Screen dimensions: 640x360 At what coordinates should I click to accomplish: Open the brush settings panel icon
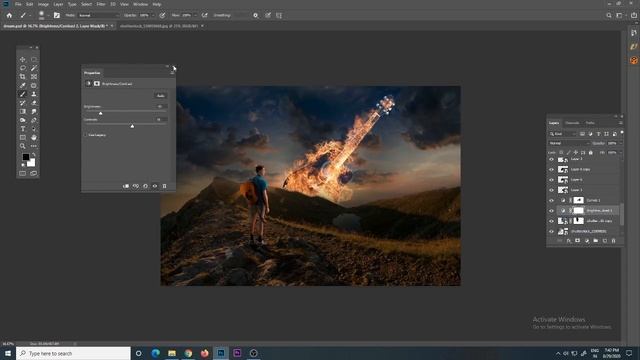tap(57, 16)
